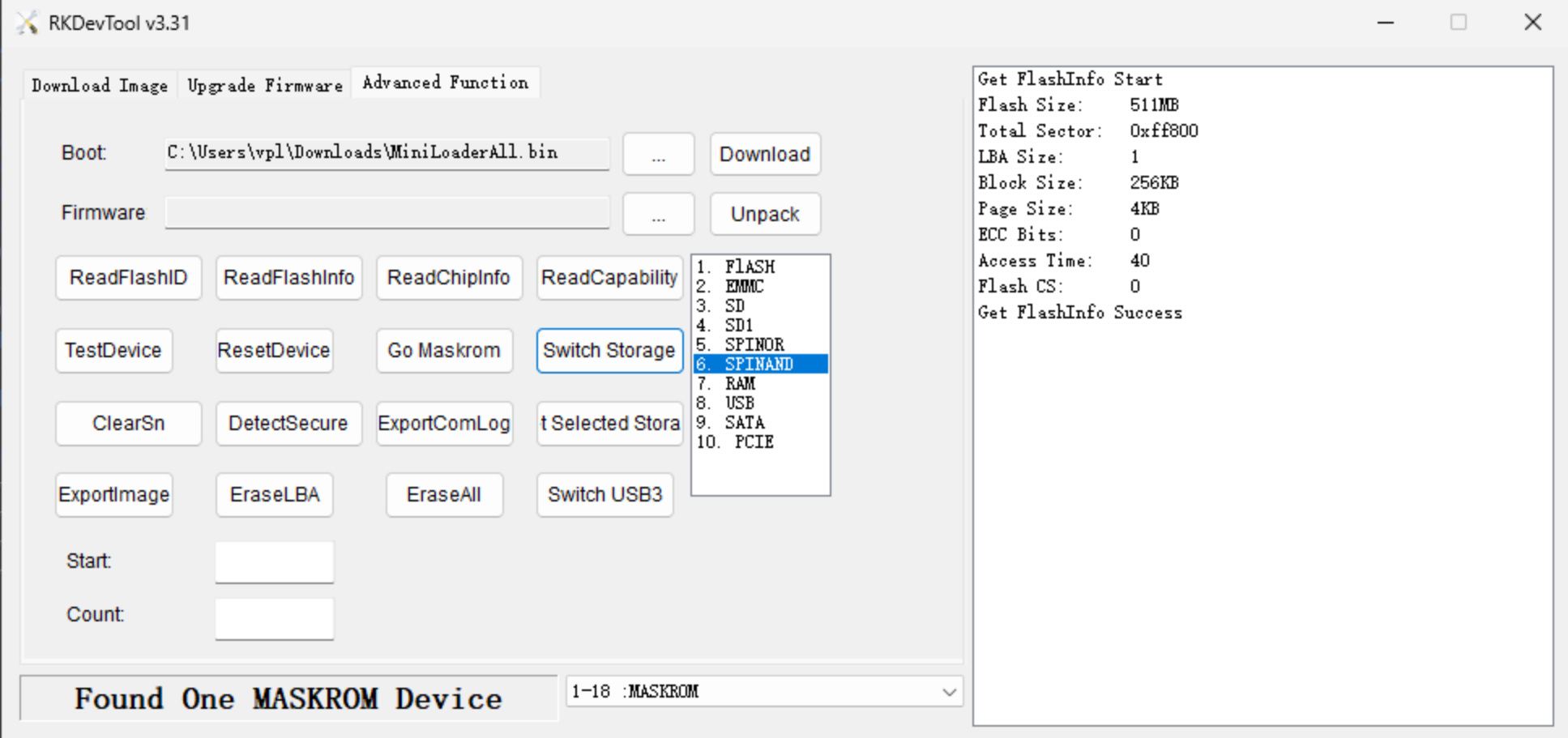Click the Download button
Image resolution: width=1568 pixels, height=738 pixels.
[x=765, y=154]
